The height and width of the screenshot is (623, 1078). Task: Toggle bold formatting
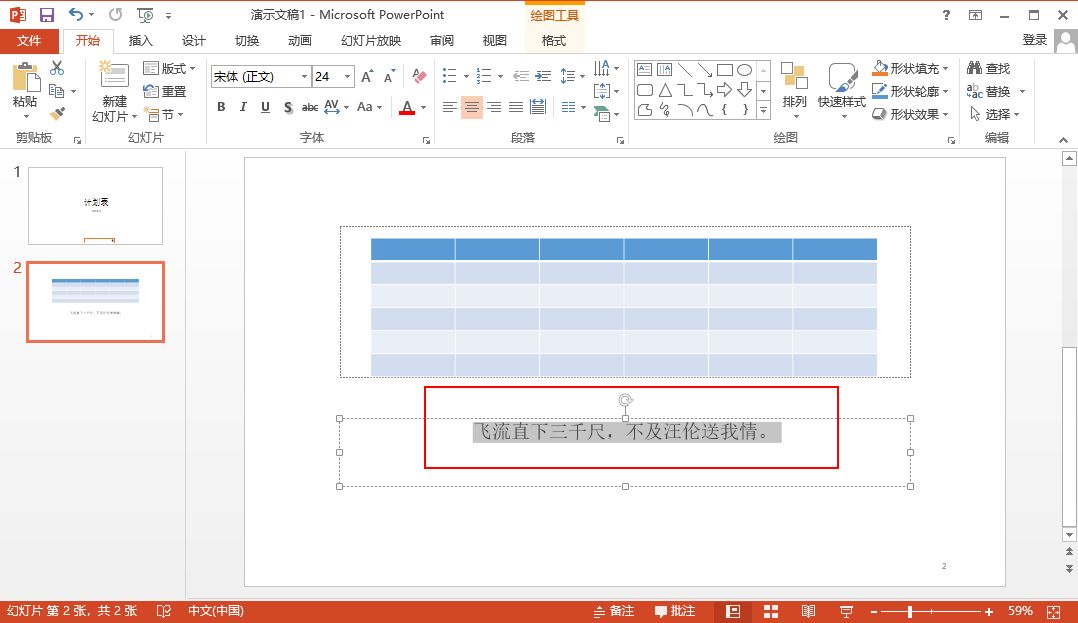click(x=221, y=107)
